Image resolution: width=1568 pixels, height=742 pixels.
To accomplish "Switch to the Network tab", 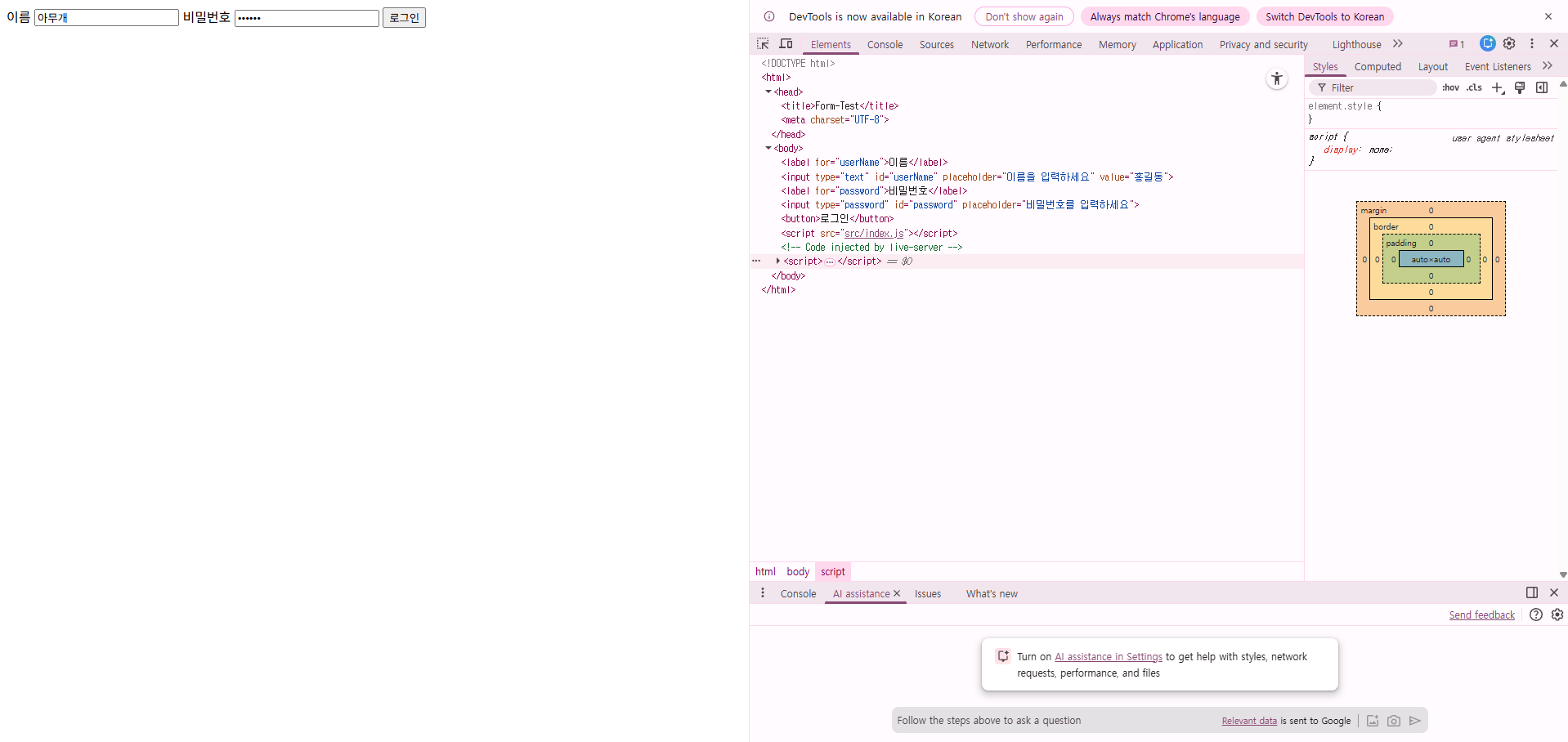I will pyautogui.click(x=989, y=45).
